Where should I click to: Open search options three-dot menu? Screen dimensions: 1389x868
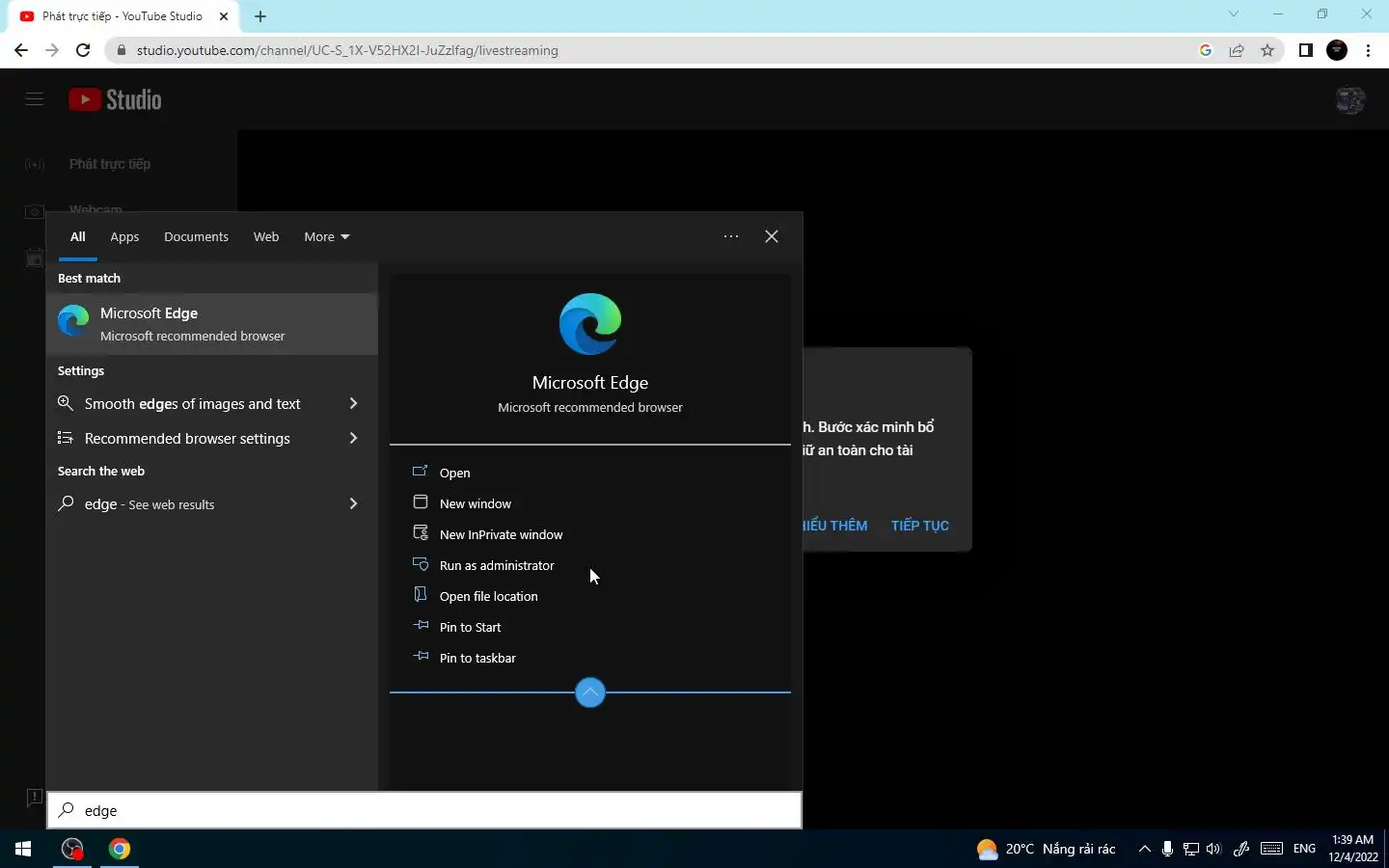pyautogui.click(x=731, y=236)
